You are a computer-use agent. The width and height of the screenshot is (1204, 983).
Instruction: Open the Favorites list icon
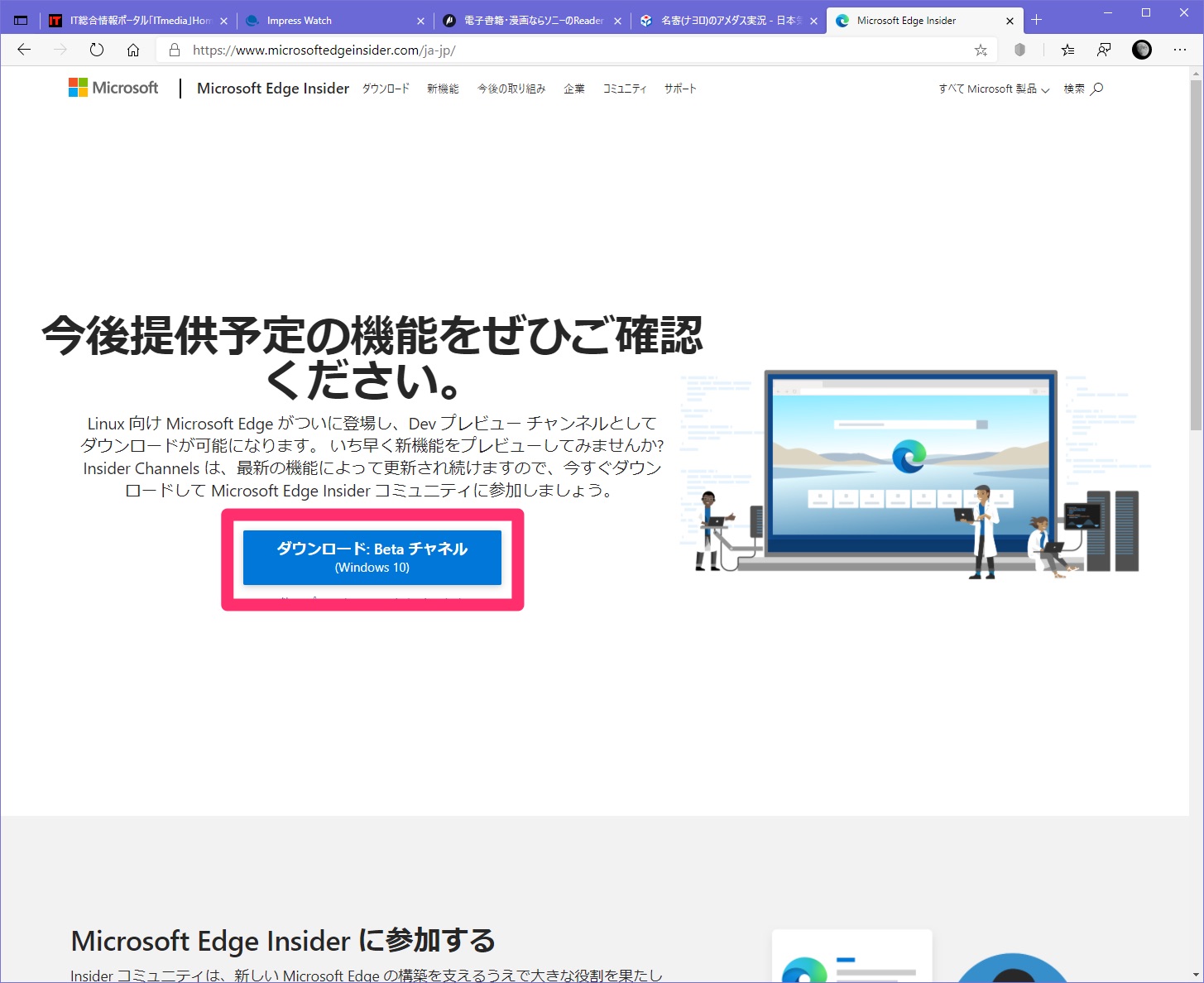click(1067, 50)
